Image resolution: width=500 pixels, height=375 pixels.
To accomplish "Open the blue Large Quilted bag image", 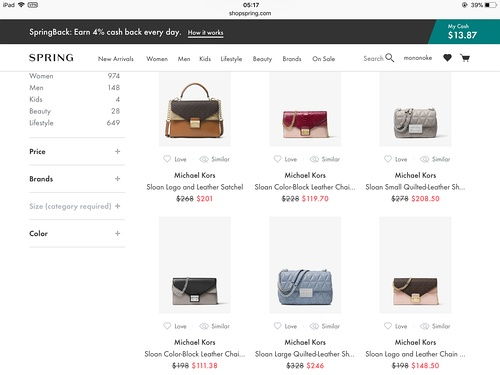I will pyautogui.click(x=305, y=265).
